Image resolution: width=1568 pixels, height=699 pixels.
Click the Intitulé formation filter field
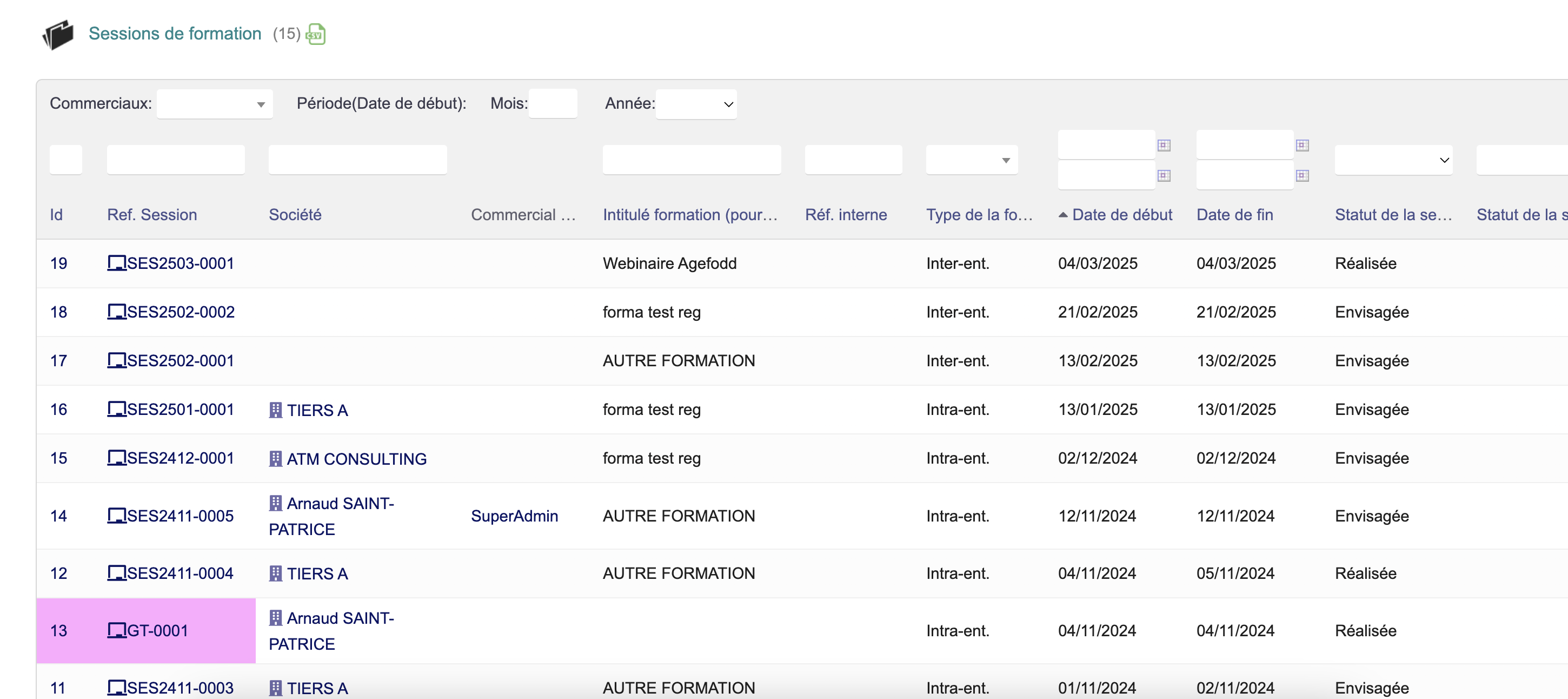point(692,160)
